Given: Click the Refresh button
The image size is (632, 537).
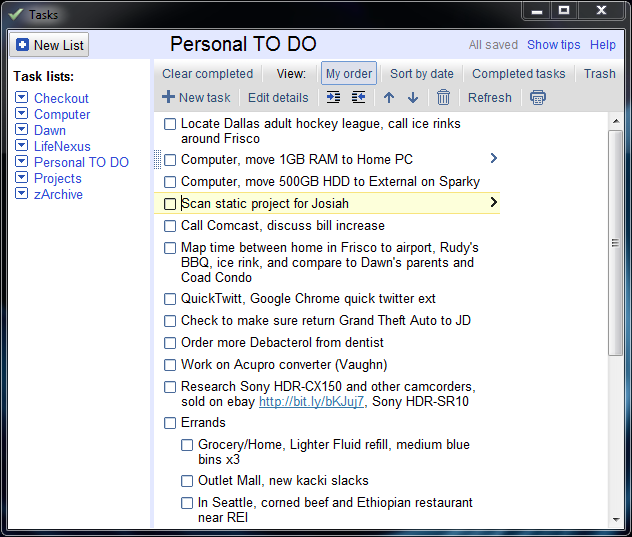Looking at the screenshot, I should point(490,98).
